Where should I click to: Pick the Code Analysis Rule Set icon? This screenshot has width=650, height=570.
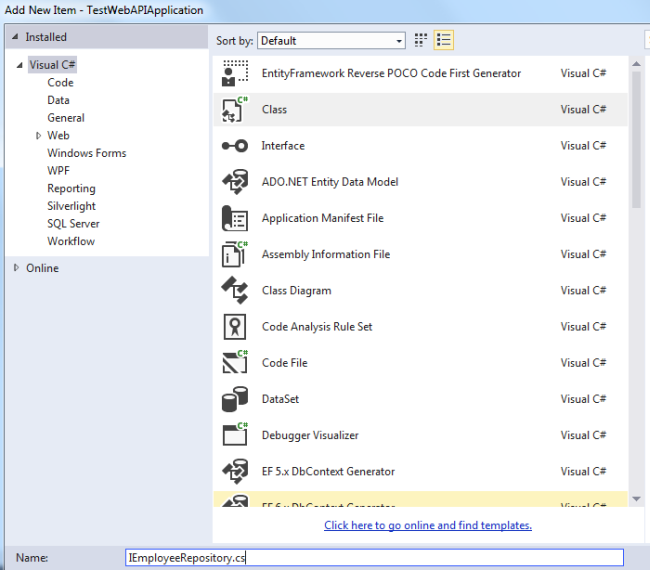point(234,327)
